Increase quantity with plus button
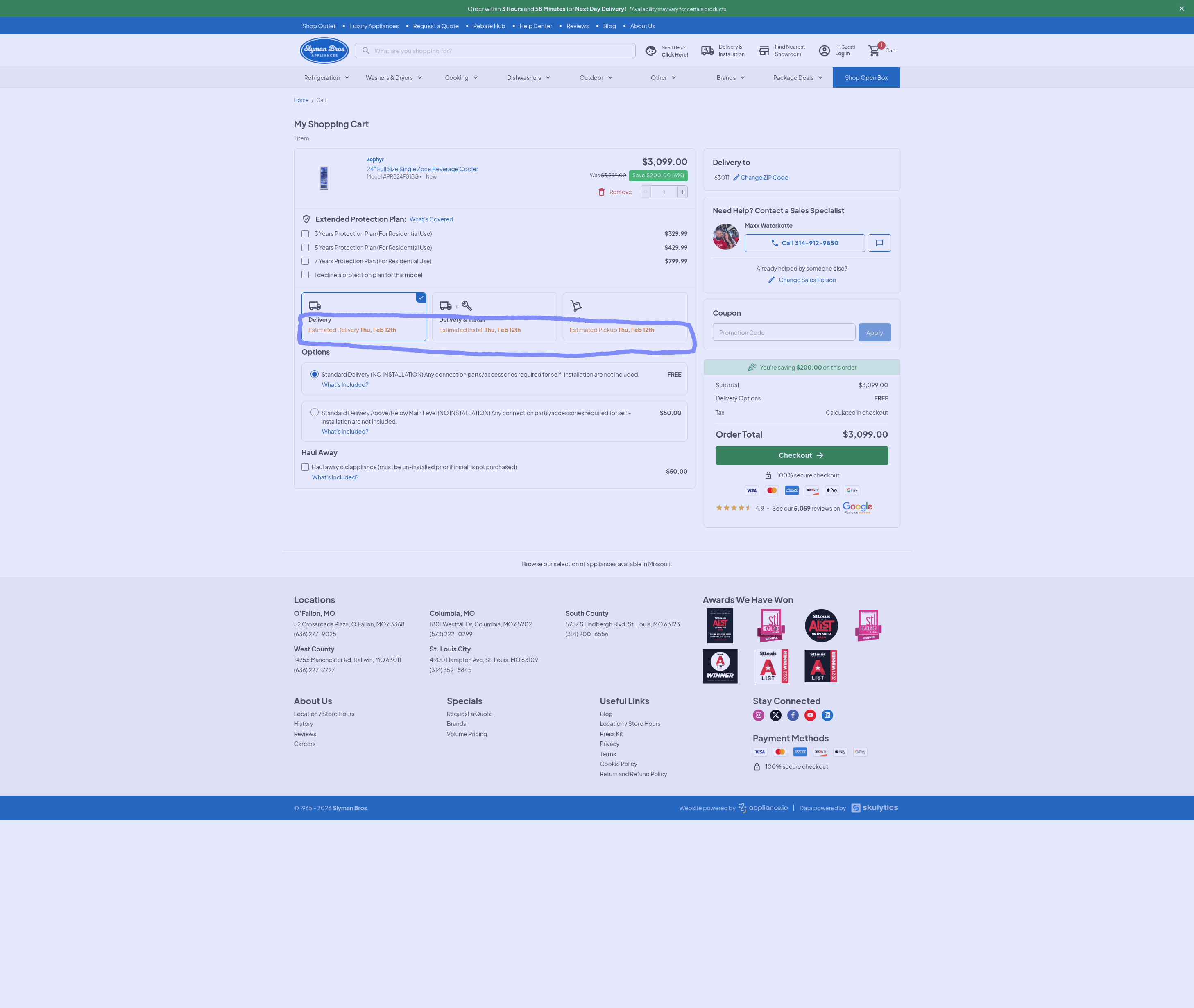 pos(682,192)
